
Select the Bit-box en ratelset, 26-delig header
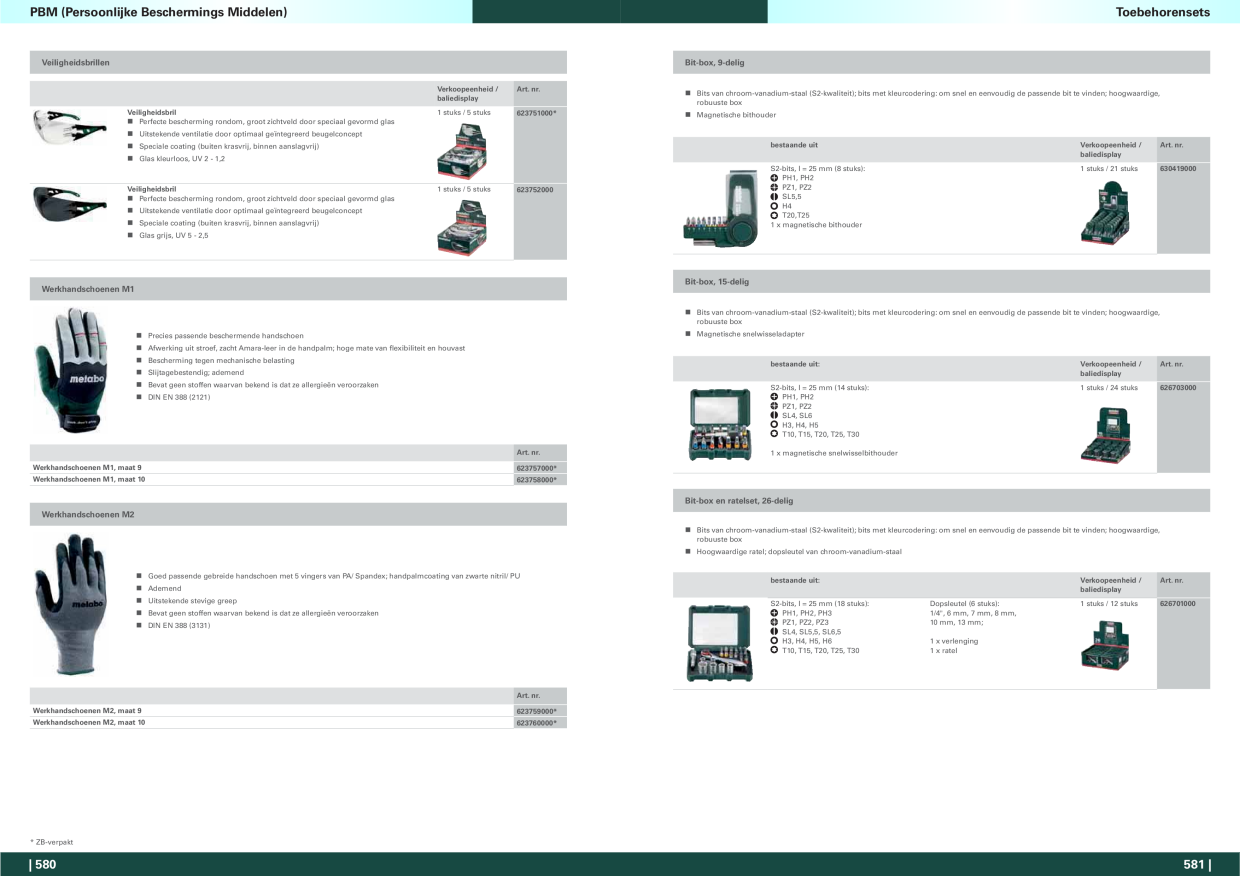tap(941, 500)
